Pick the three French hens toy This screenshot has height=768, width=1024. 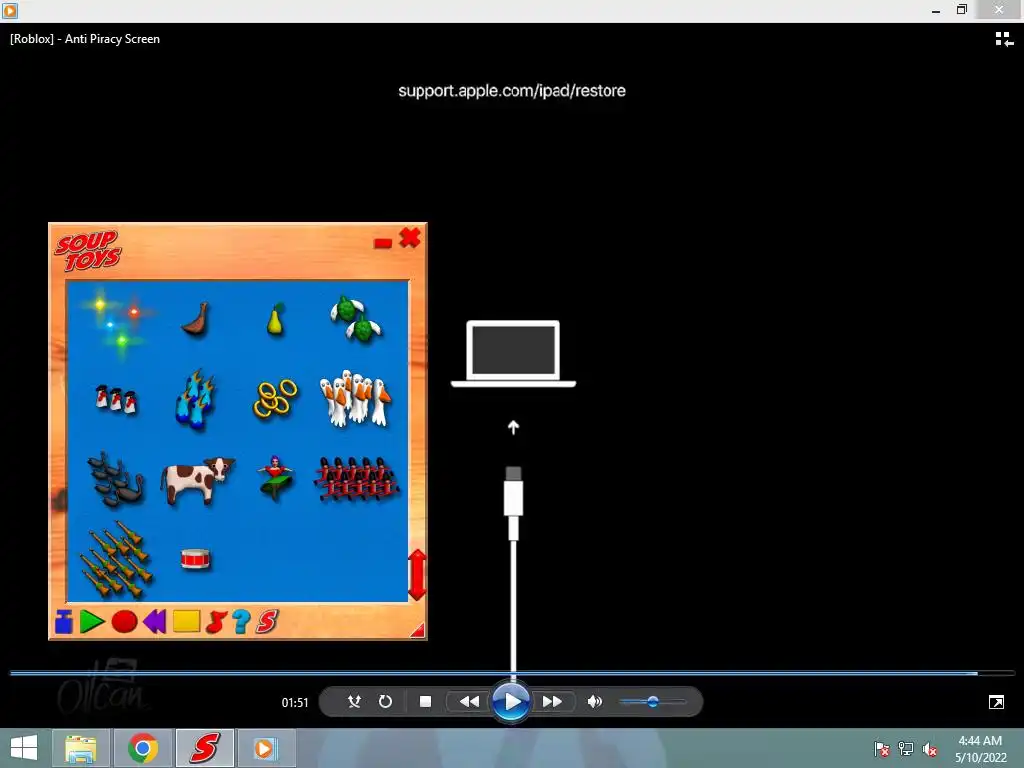pos(116,399)
